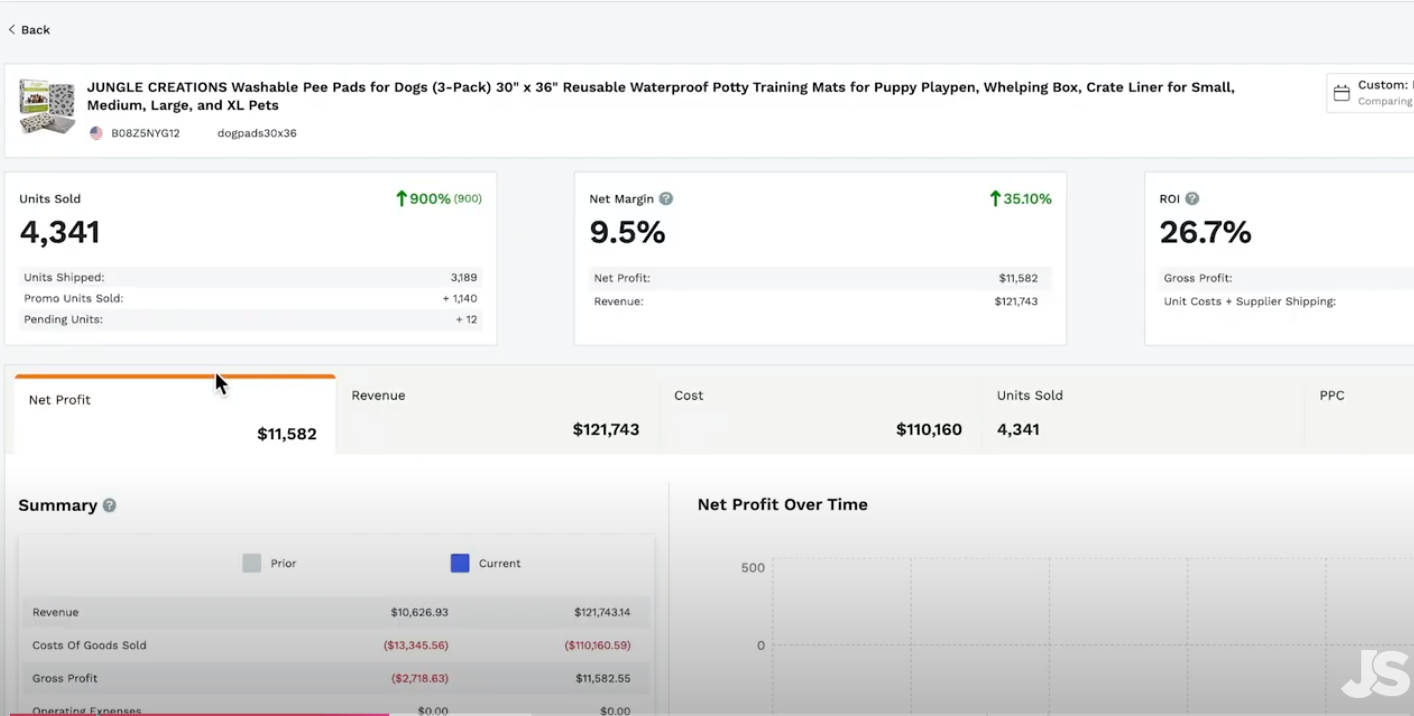The width and height of the screenshot is (1414, 716).
Task: Click Net Profit $11,582 in Net Margin card
Action: [x=1018, y=278]
